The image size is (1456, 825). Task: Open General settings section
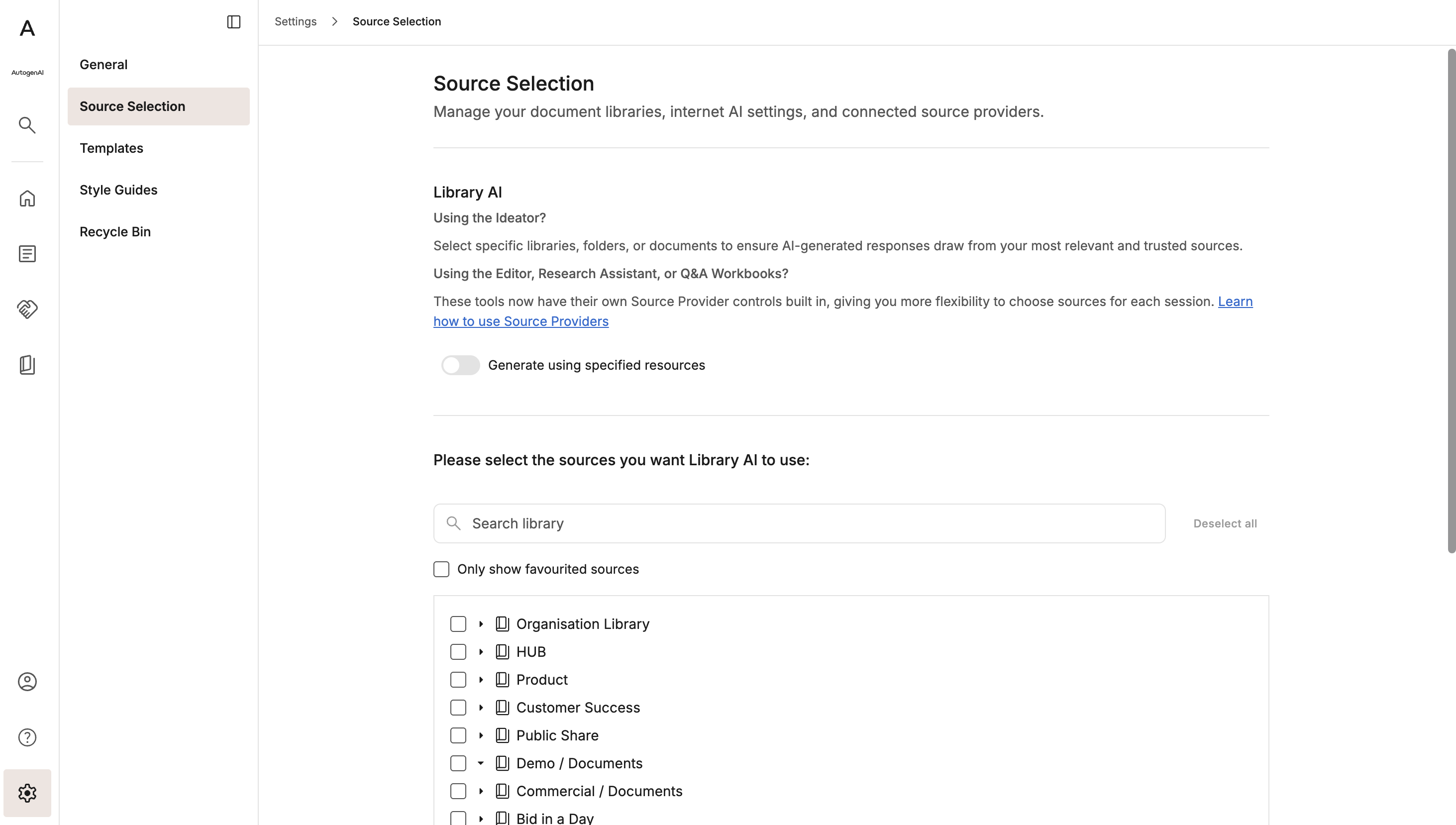[x=159, y=65]
